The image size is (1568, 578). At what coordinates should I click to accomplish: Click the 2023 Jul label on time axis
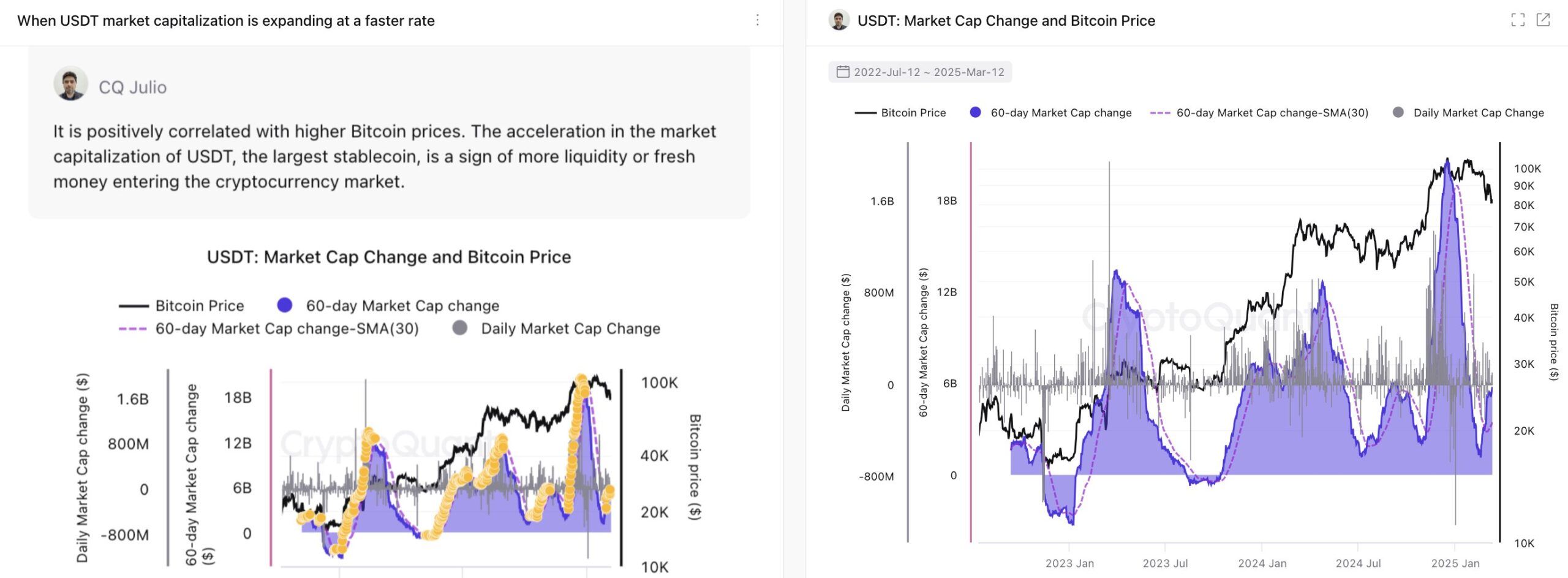click(x=1165, y=563)
